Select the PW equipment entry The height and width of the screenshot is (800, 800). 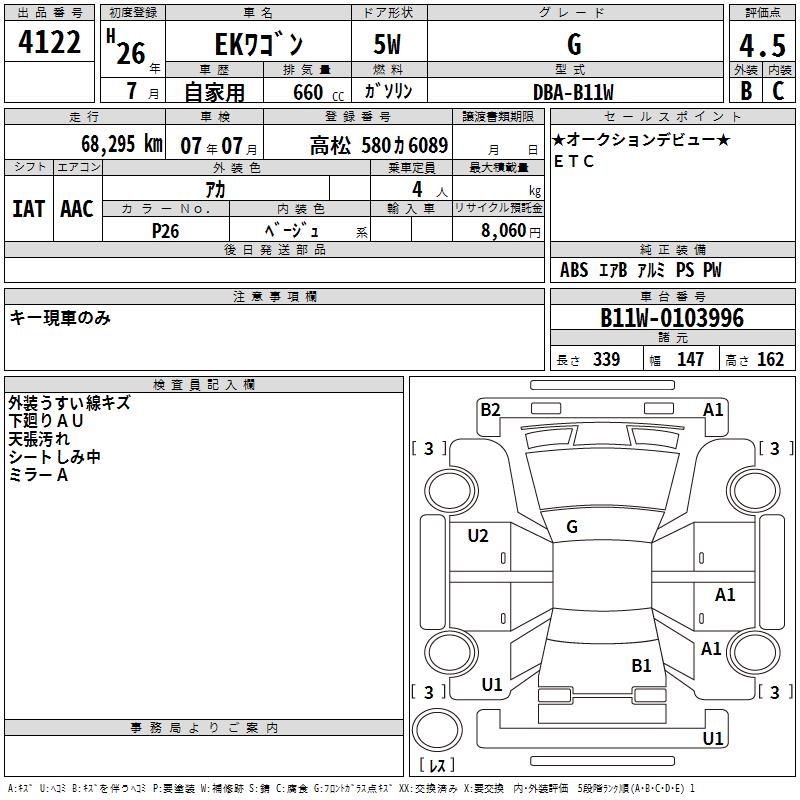[712, 269]
